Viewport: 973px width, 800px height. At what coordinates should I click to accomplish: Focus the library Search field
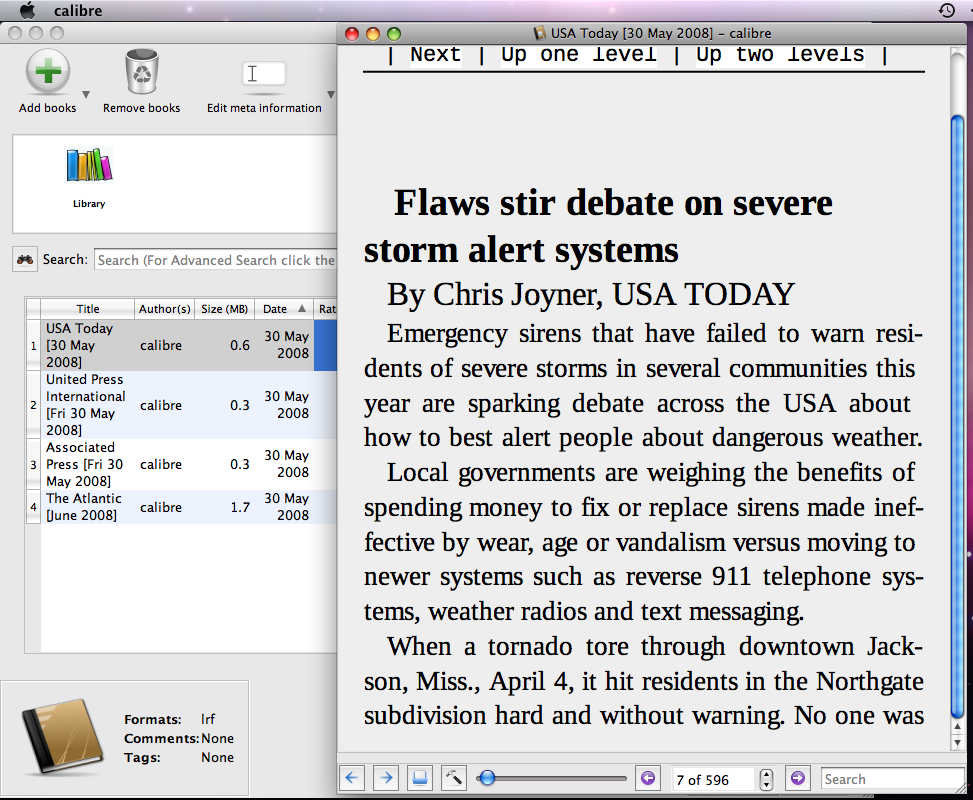pos(215,260)
